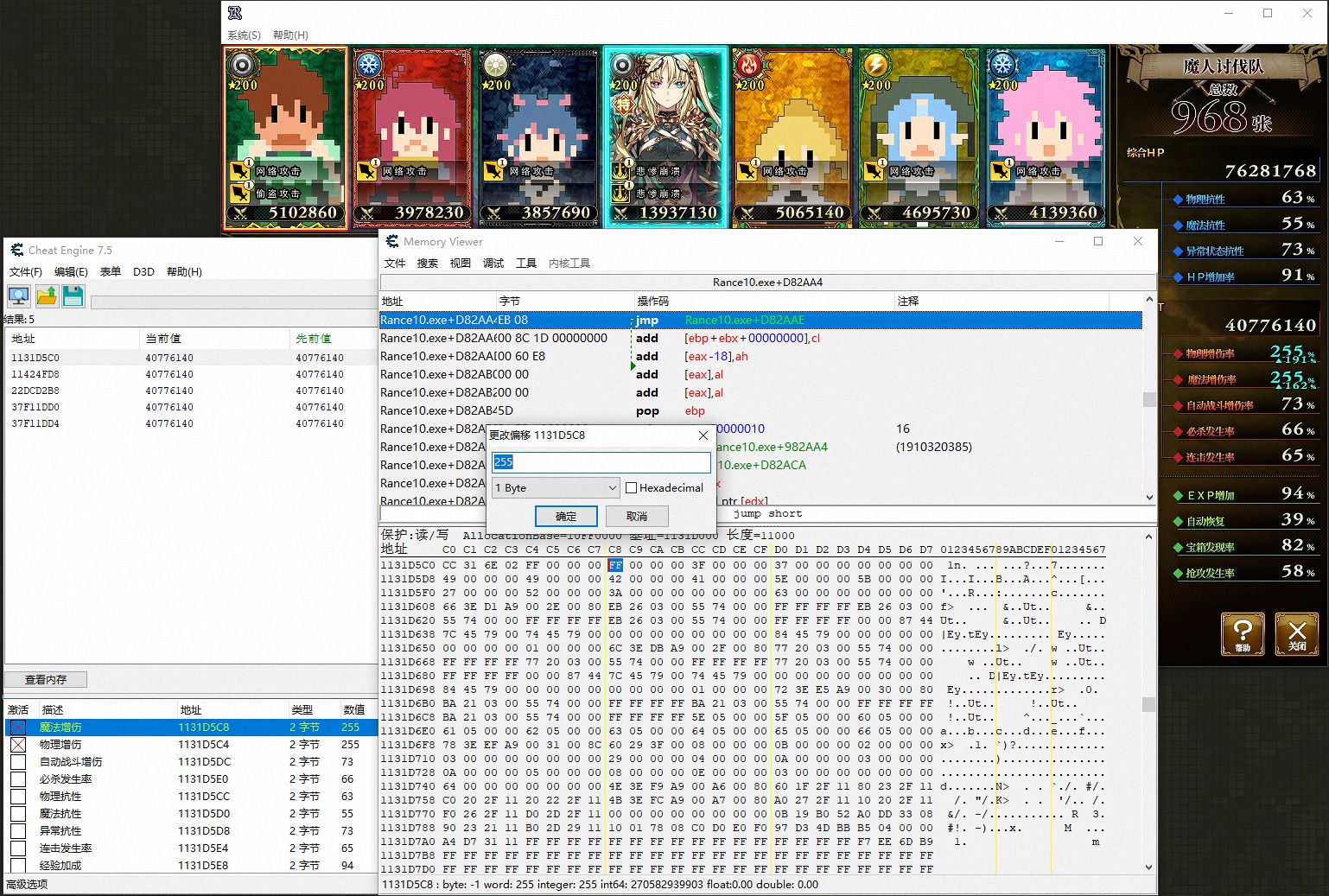Viewport: 1329px width, 896px height.
Task: Click the EXP增加 stat in game panel
Action: (x=1244, y=495)
